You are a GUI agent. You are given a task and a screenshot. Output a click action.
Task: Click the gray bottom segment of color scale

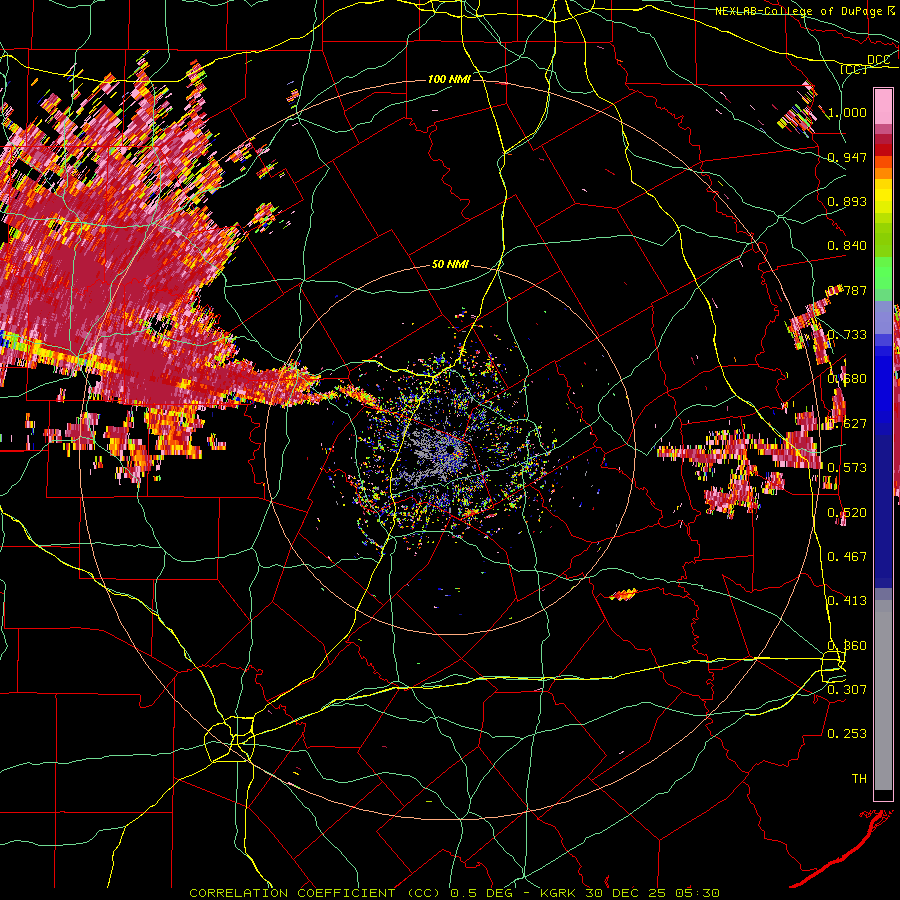883,695
